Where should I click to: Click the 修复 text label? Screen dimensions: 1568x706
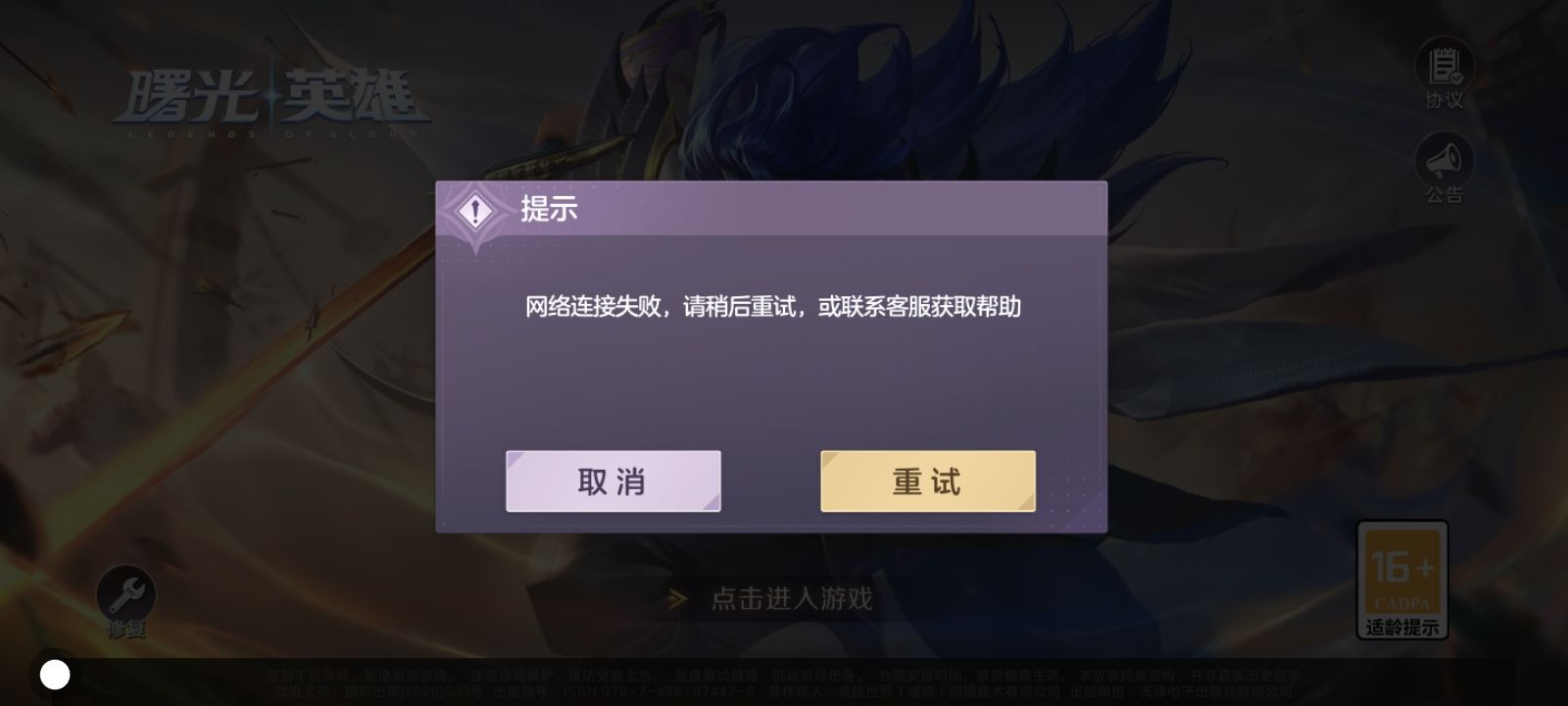click(x=125, y=630)
